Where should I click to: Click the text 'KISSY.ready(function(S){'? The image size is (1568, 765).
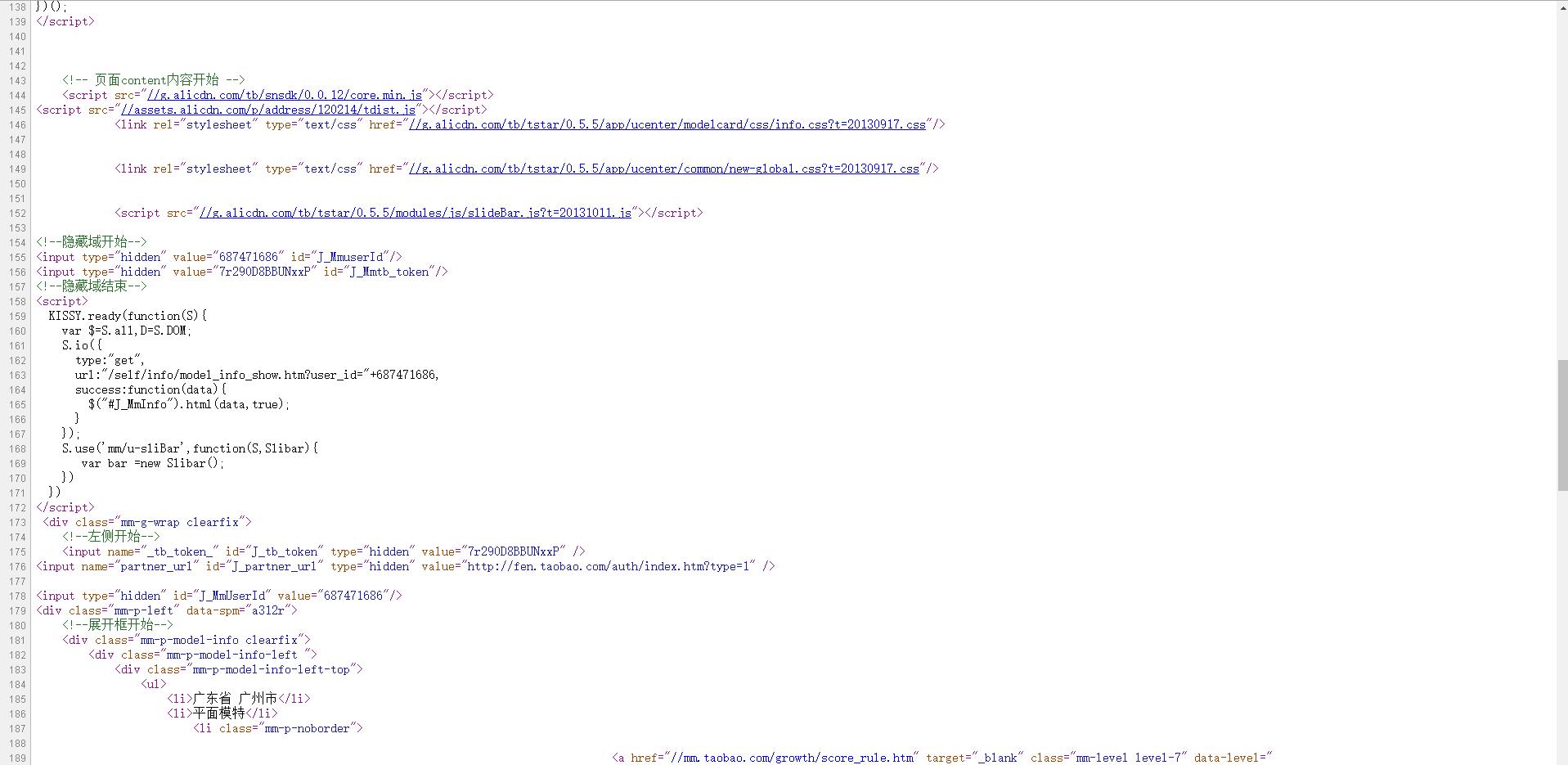point(128,316)
